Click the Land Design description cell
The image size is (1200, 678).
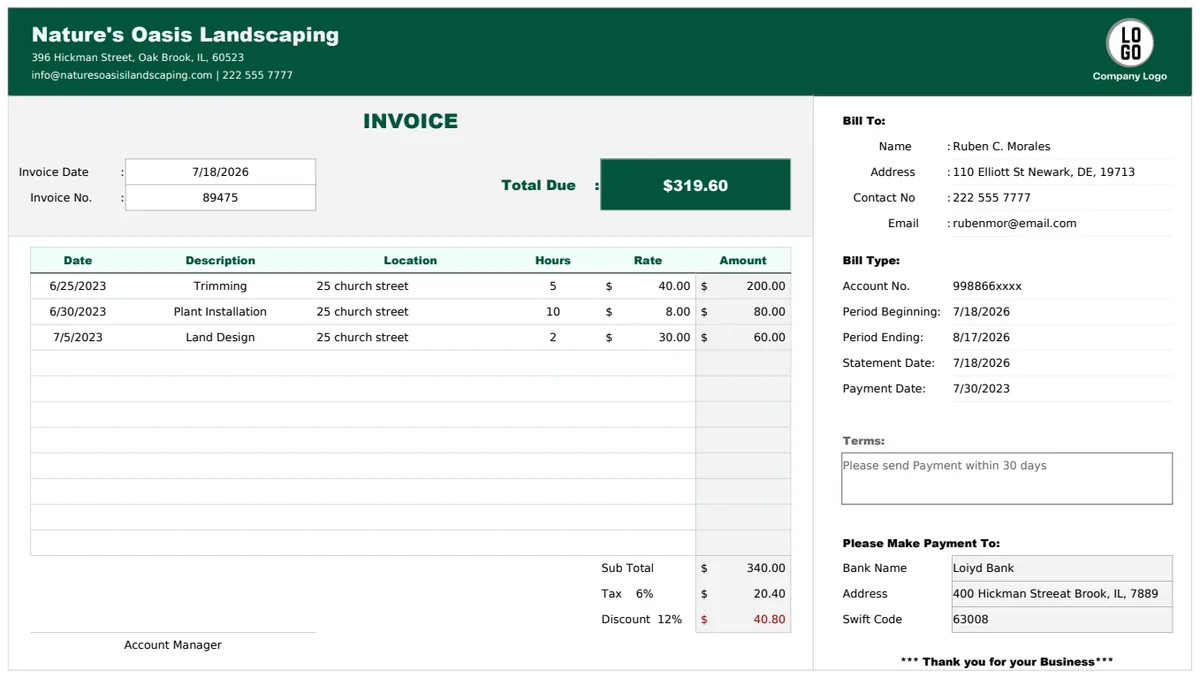pyautogui.click(x=220, y=337)
